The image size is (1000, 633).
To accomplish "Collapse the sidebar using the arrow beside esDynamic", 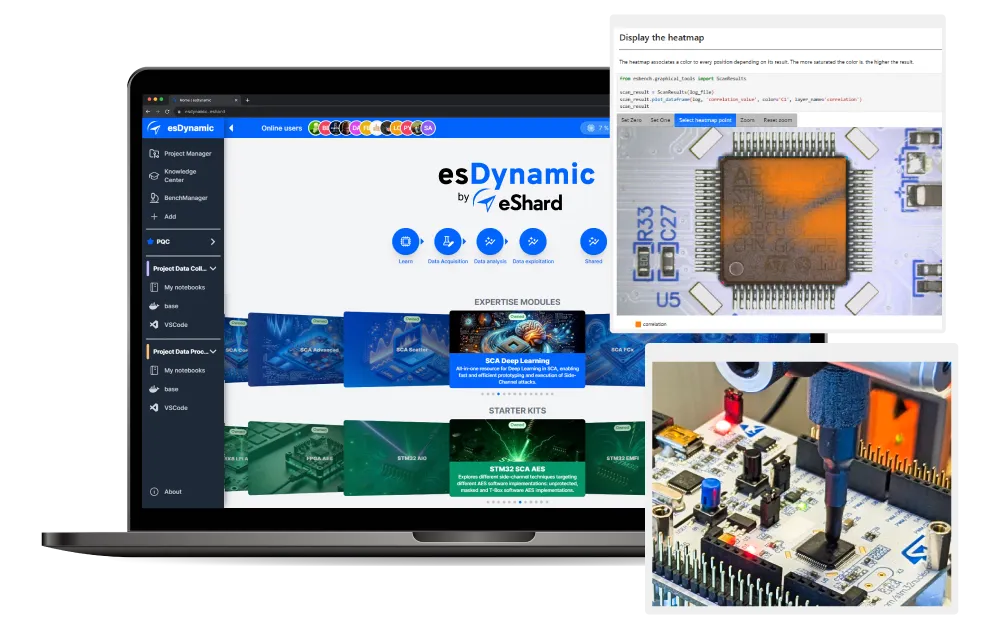I will (231, 128).
